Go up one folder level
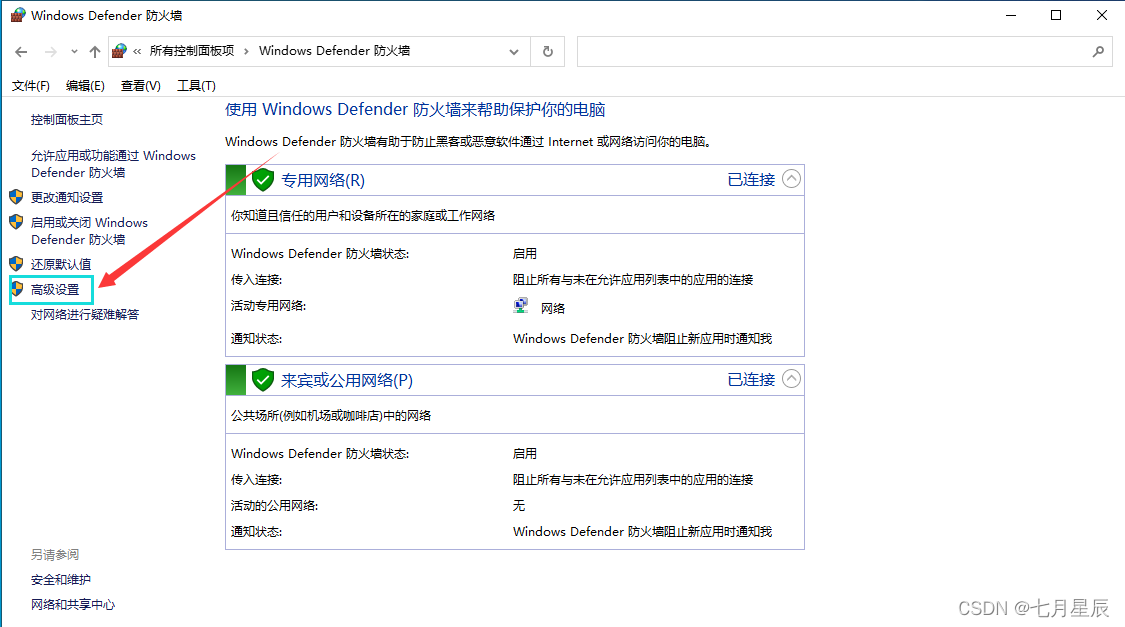 coord(95,52)
